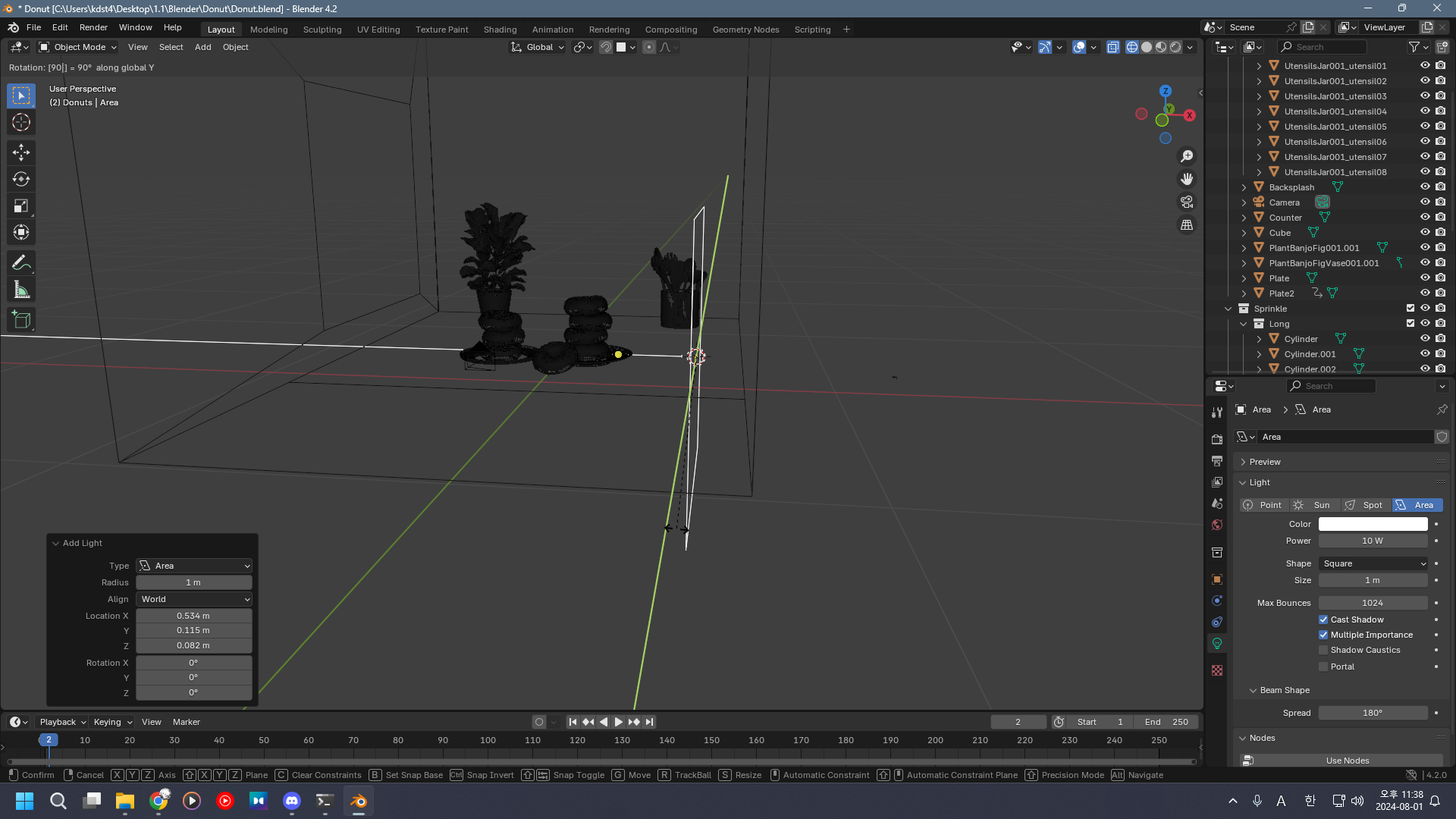This screenshot has height=819, width=1456.
Task: Select the Sun light type button
Action: point(1314,505)
